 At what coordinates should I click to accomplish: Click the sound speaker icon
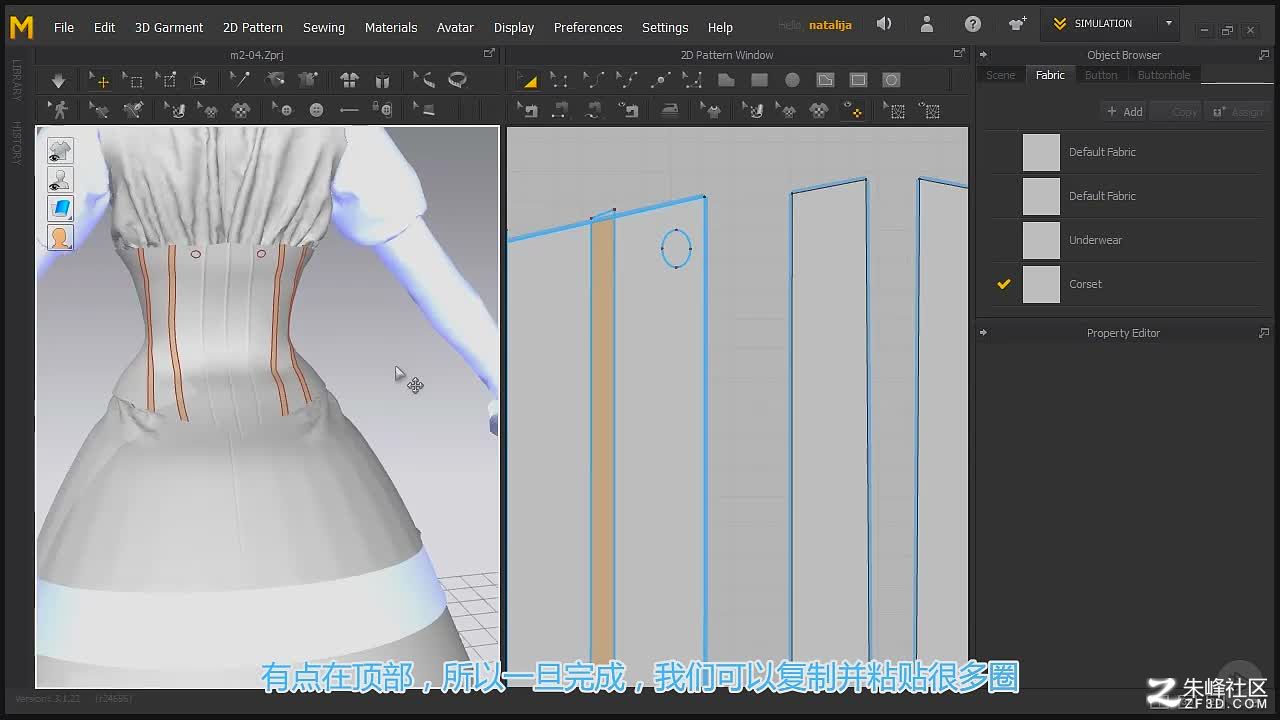coord(884,24)
